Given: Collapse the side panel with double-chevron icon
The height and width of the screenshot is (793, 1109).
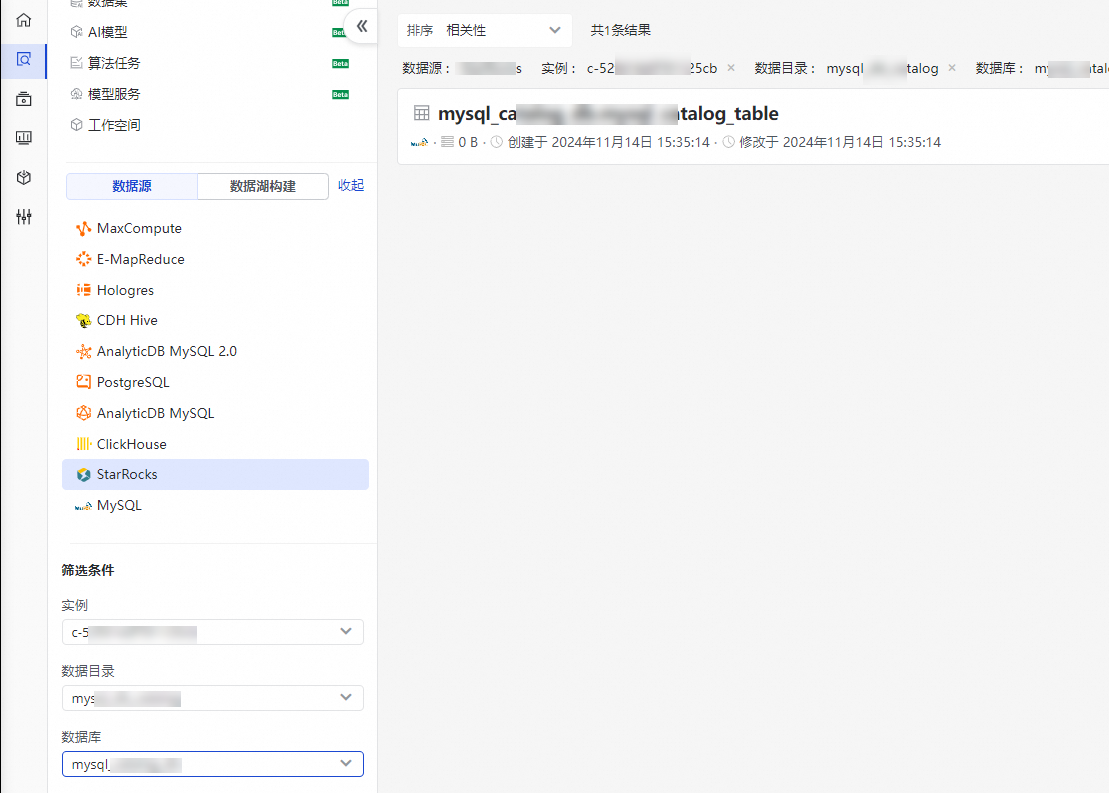Looking at the screenshot, I should 362,26.
